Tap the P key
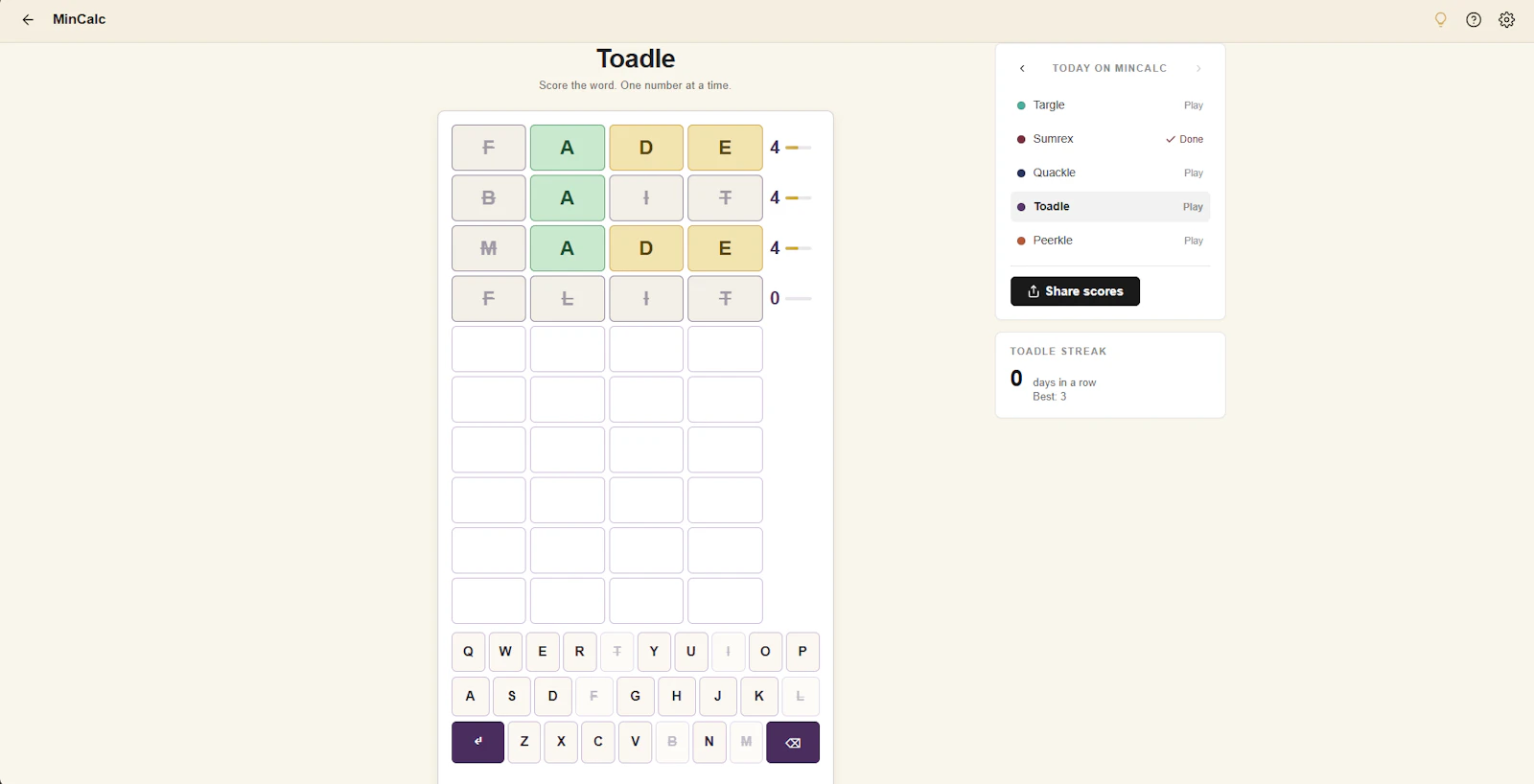The width and height of the screenshot is (1534, 784). [802, 652]
